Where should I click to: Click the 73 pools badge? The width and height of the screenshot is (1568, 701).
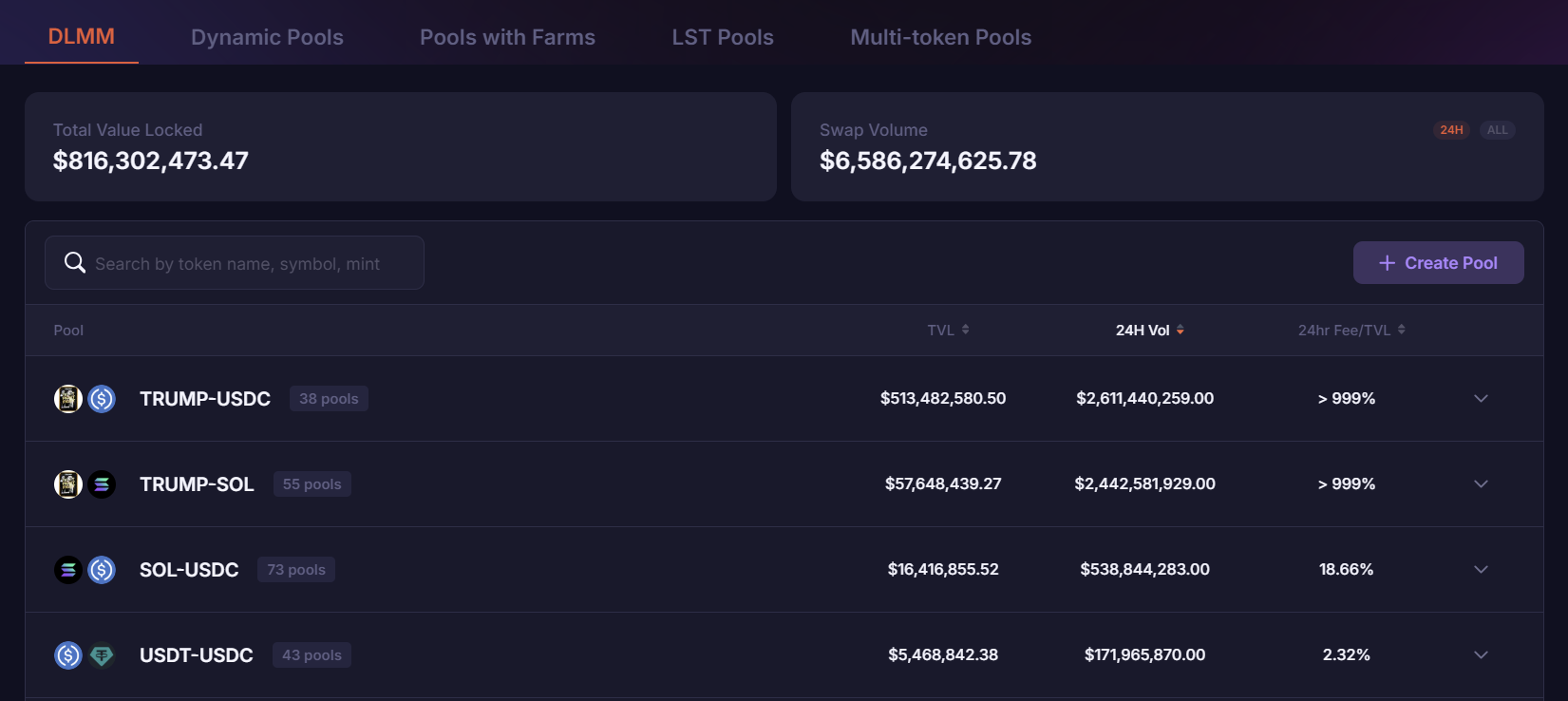(x=296, y=570)
